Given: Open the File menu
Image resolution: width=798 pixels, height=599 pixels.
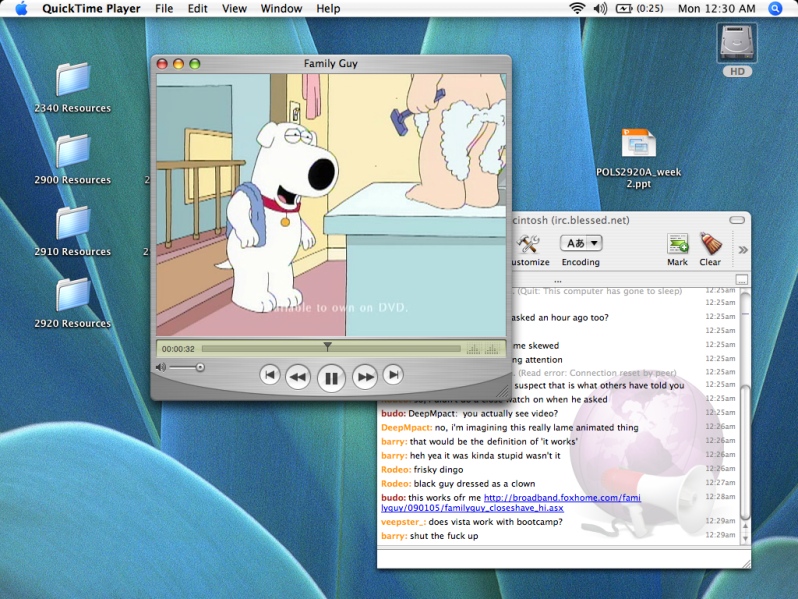Looking at the screenshot, I should (164, 9).
